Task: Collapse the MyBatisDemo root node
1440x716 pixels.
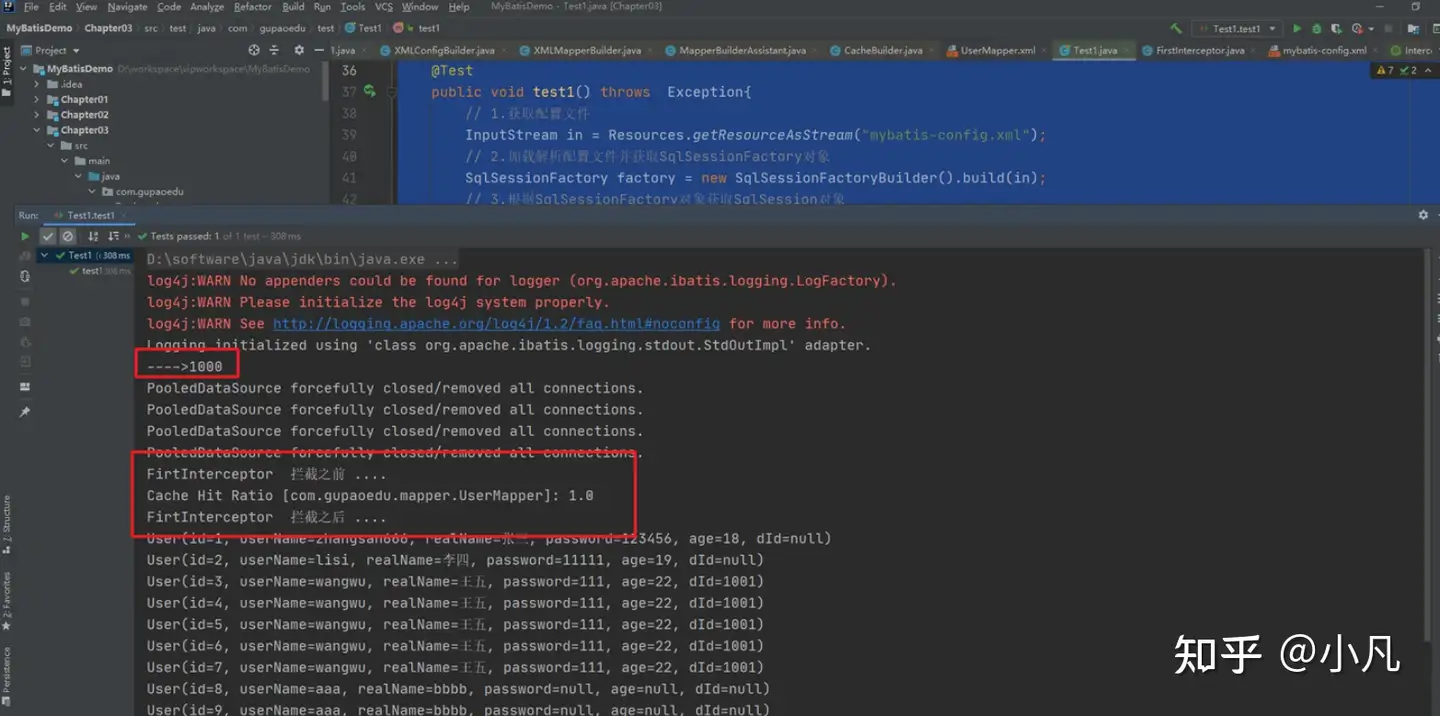Action: click(24, 69)
